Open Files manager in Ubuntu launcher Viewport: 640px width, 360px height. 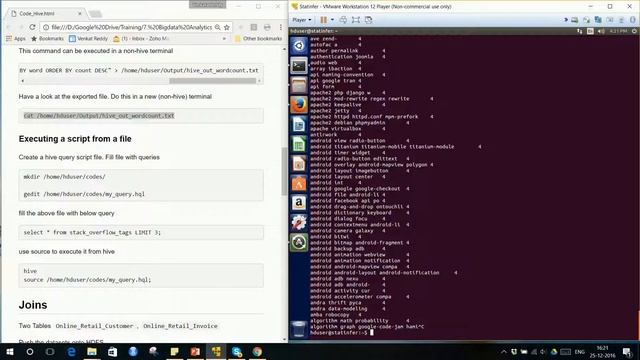click(299, 85)
